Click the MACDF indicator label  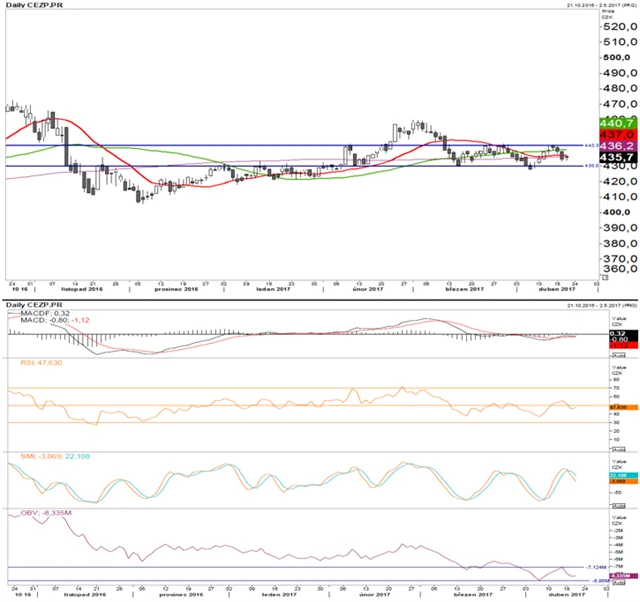click(37, 312)
